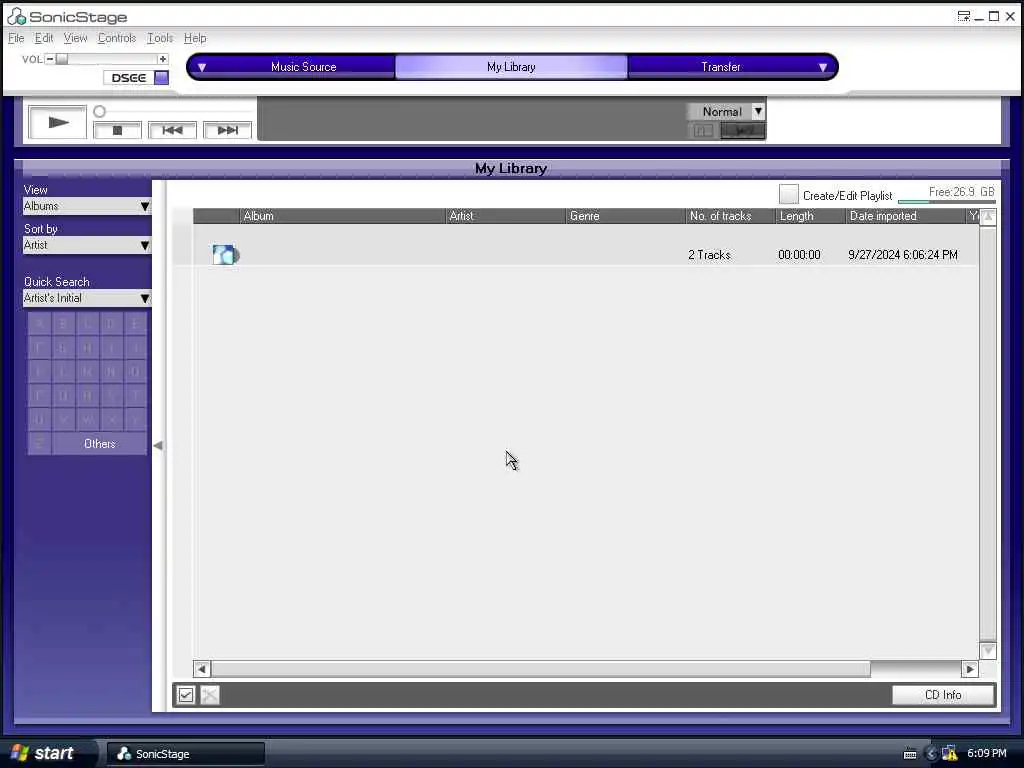Adjust the VOL slider handle
The height and width of the screenshot is (768, 1024).
pyautogui.click(x=62, y=59)
